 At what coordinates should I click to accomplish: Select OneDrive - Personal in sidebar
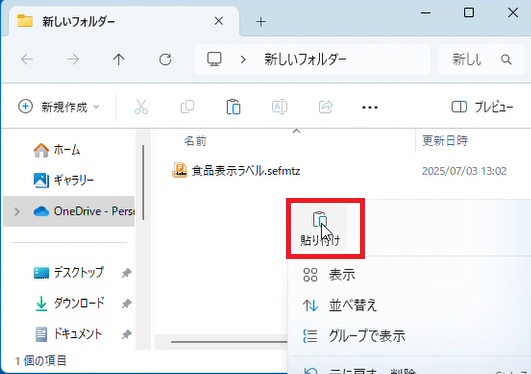[x=69, y=211]
